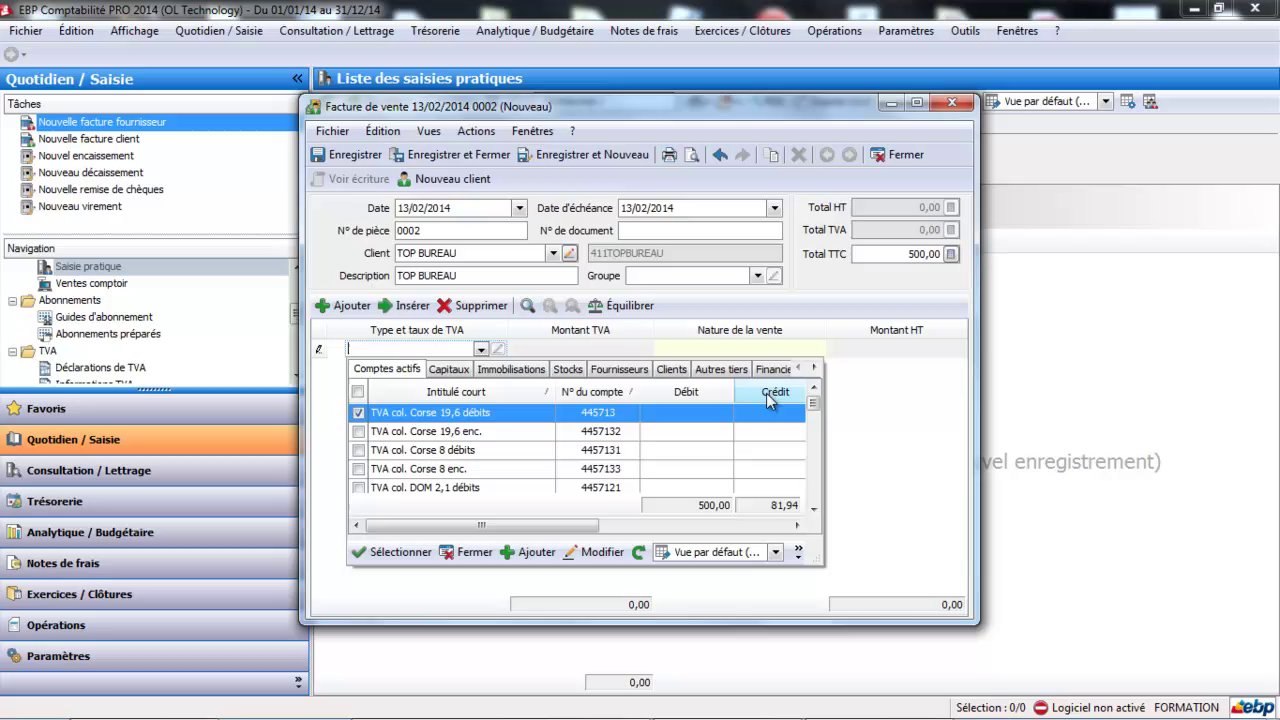Check TVA col. Corse 8 débits checkbox
This screenshot has height=720, width=1280.
coord(358,451)
